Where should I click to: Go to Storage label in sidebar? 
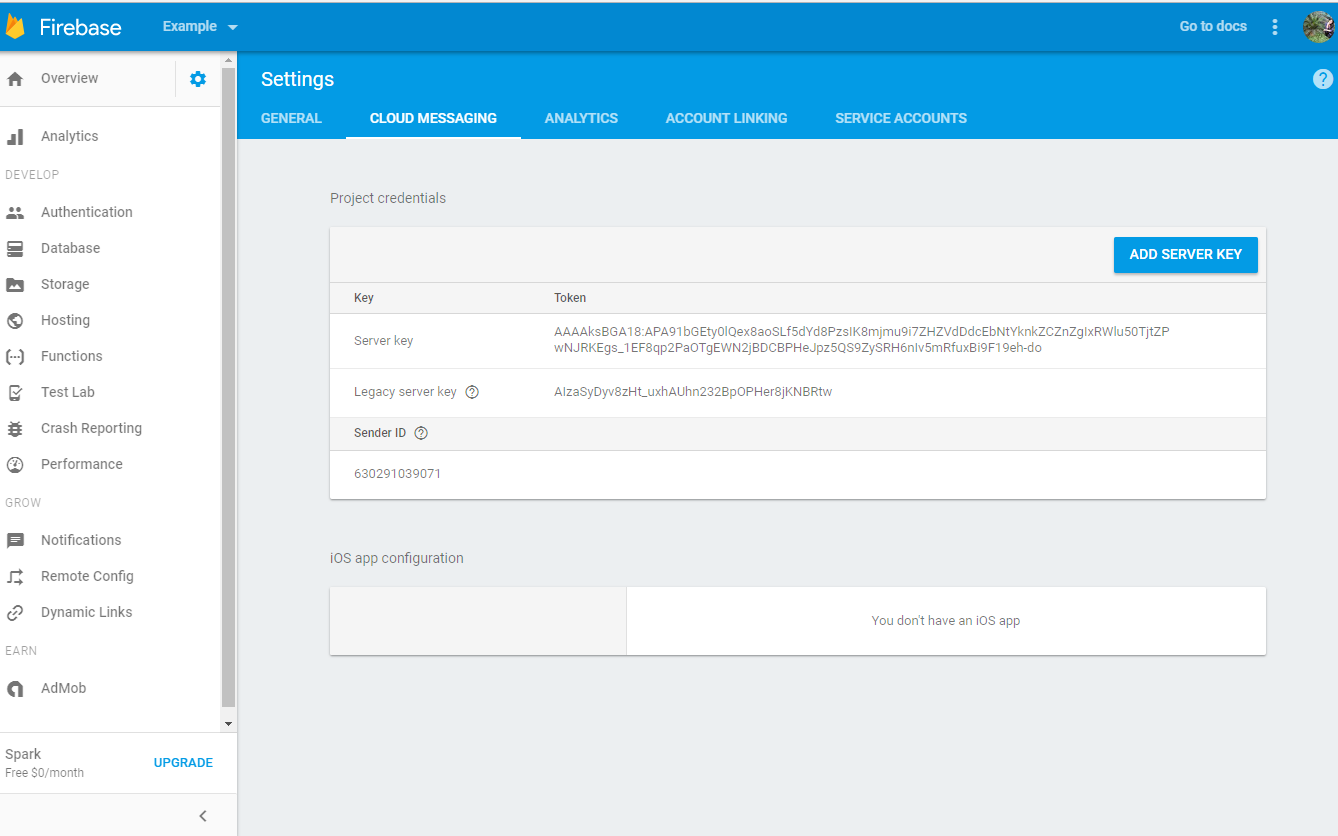point(65,284)
